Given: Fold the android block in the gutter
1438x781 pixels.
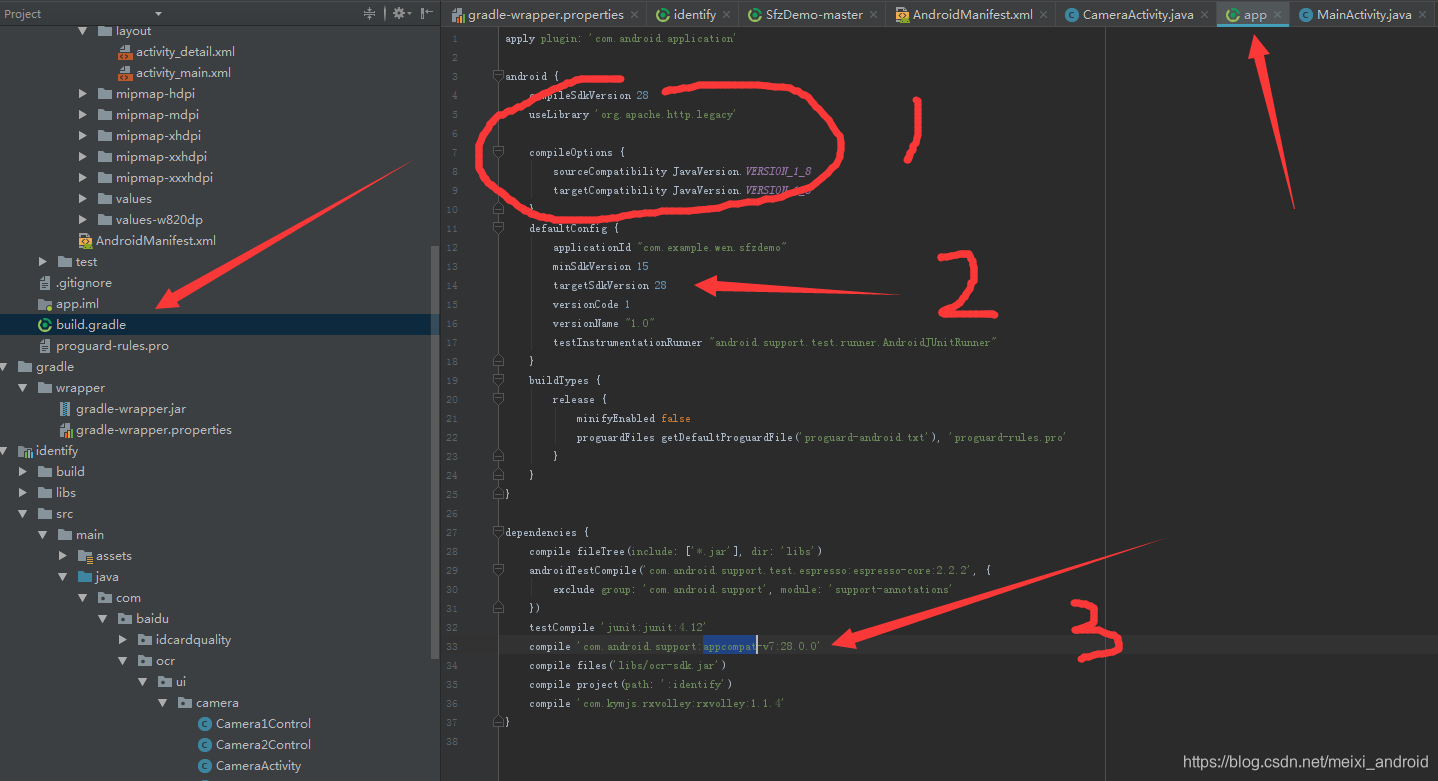Looking at the screenshot, I should [x=497, y=76].
